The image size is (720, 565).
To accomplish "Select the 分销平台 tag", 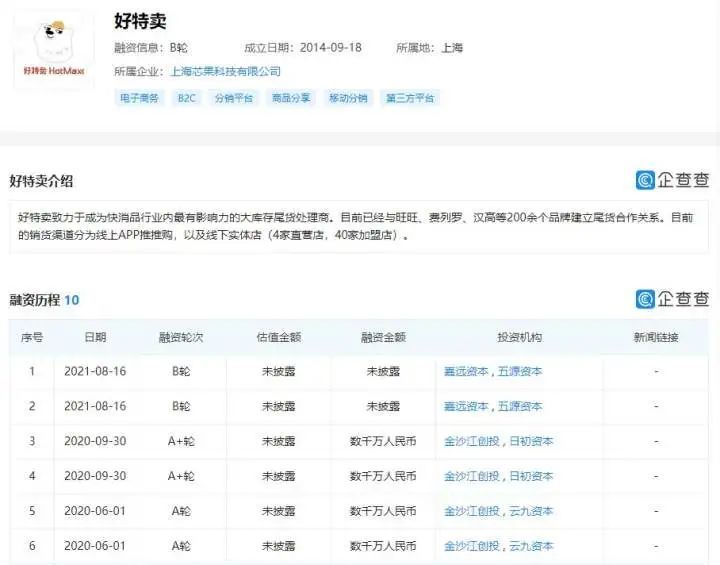I will [234, 98].
